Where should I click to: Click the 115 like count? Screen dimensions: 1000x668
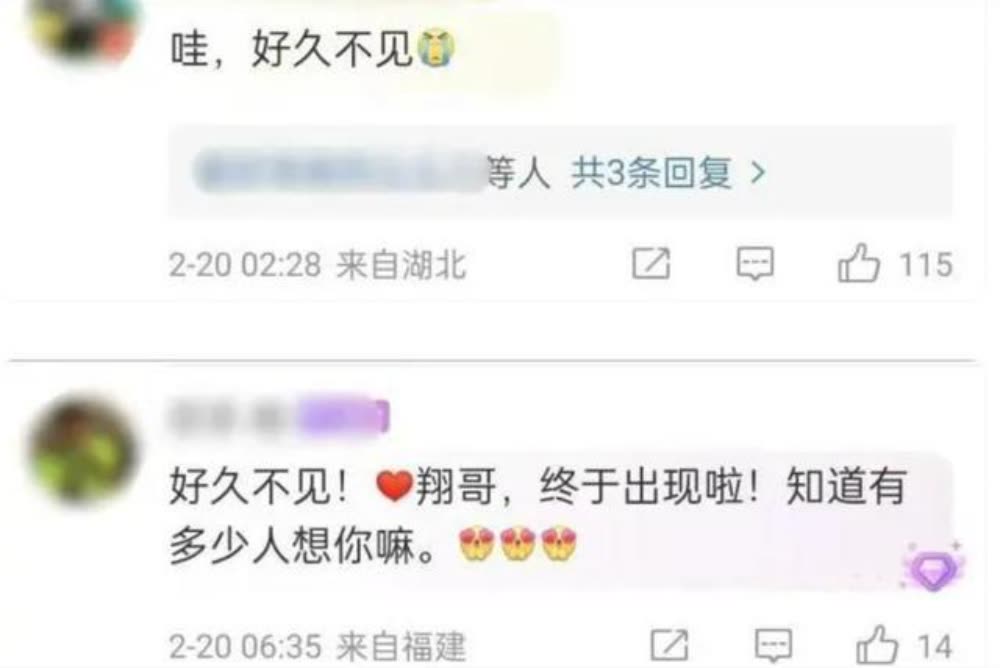point(925,263)
